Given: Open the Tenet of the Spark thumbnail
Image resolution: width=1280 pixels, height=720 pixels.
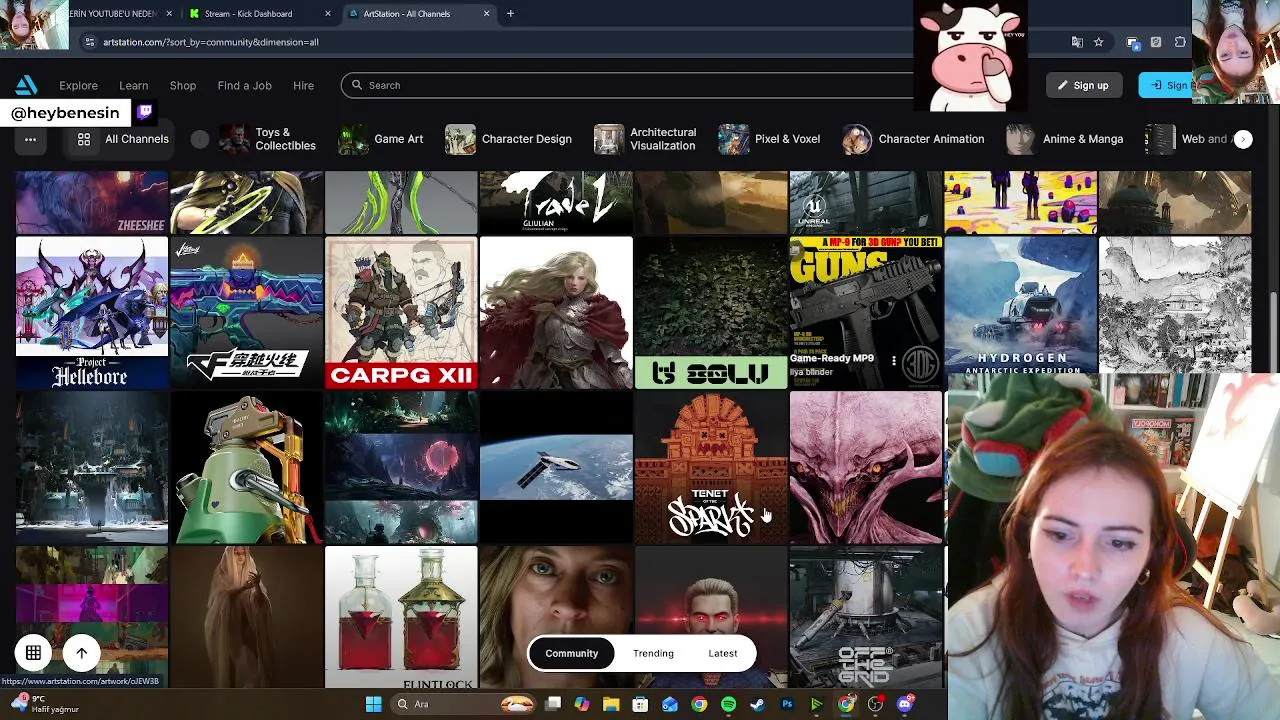Looking at the screenshot, I should click(x=711, y=467).
